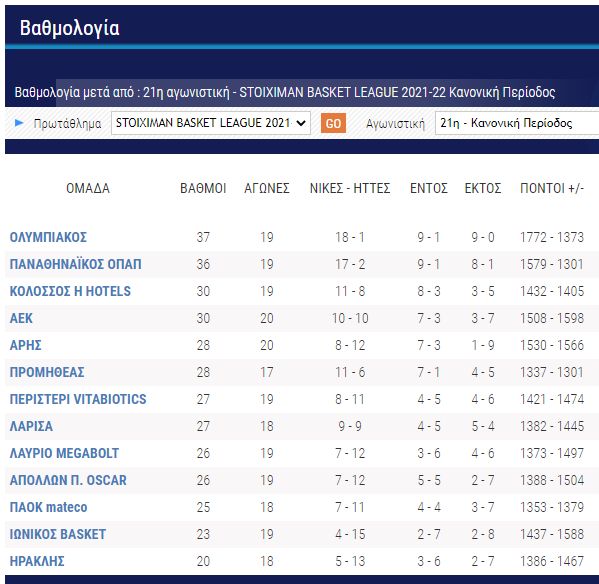This screenshot has height=584, width=599.
Task: Open the ΑΕΚ team page
Action: click(21, 318)
